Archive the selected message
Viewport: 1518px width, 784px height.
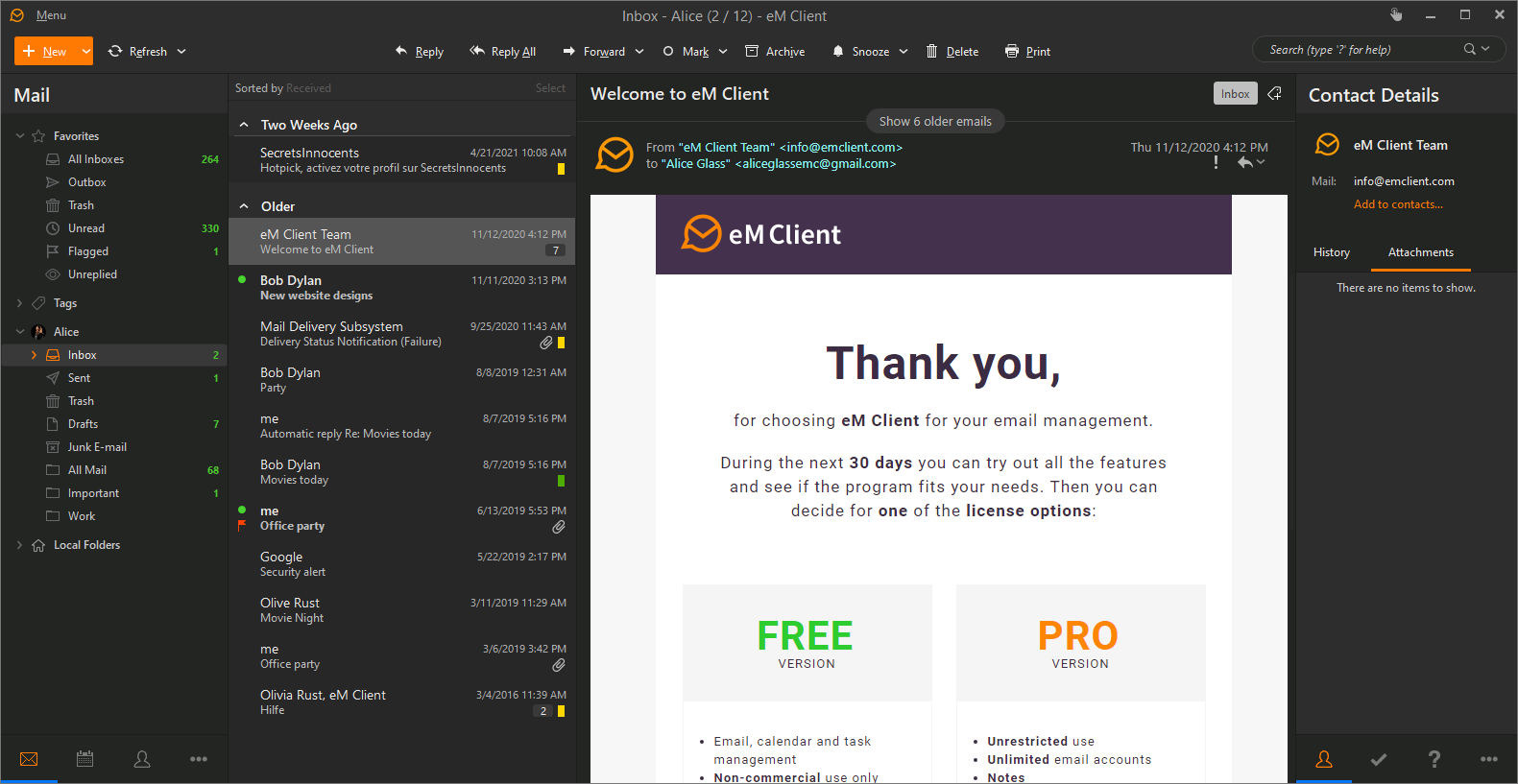tap(775, 52)
